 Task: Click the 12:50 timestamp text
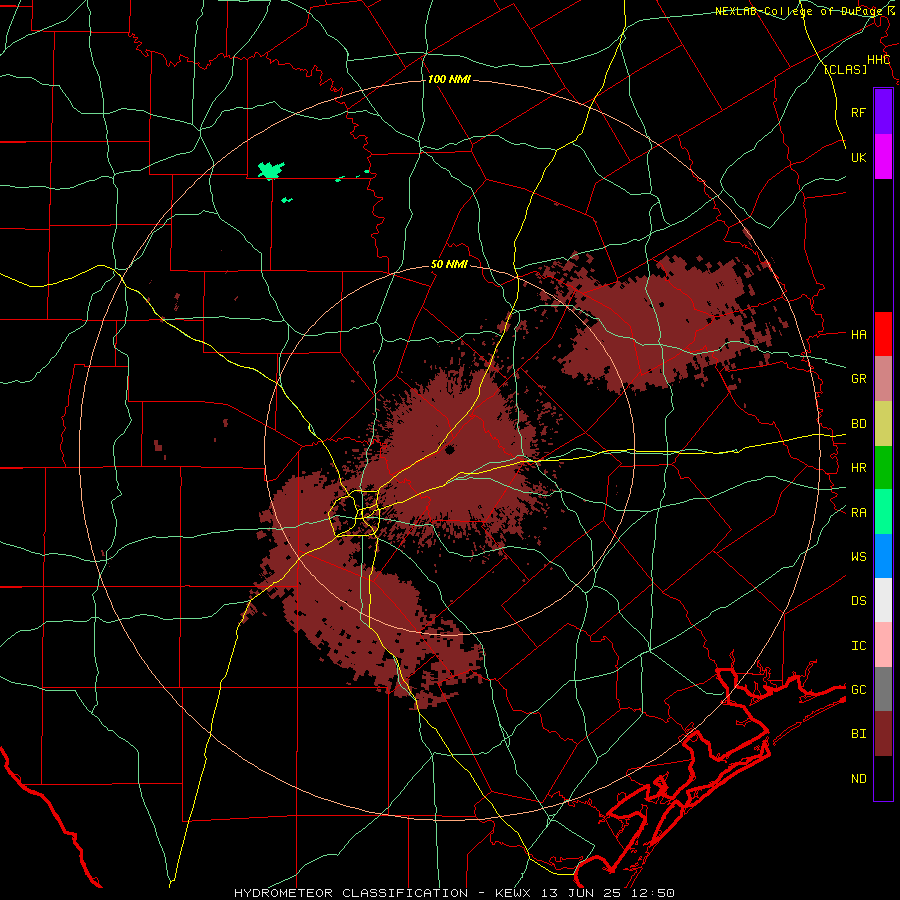[653, 893]
